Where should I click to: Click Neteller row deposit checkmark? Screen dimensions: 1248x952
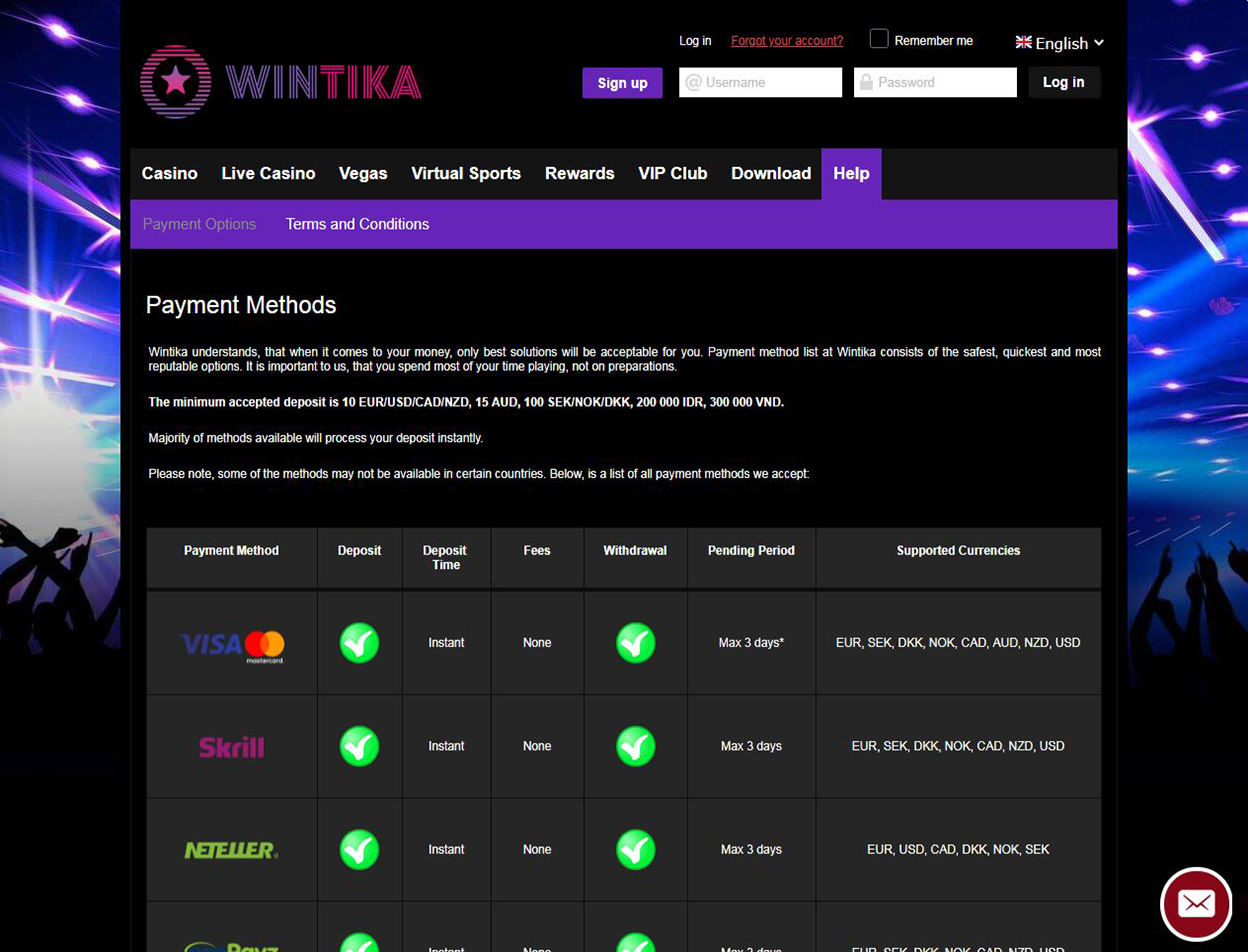point(360,849)
